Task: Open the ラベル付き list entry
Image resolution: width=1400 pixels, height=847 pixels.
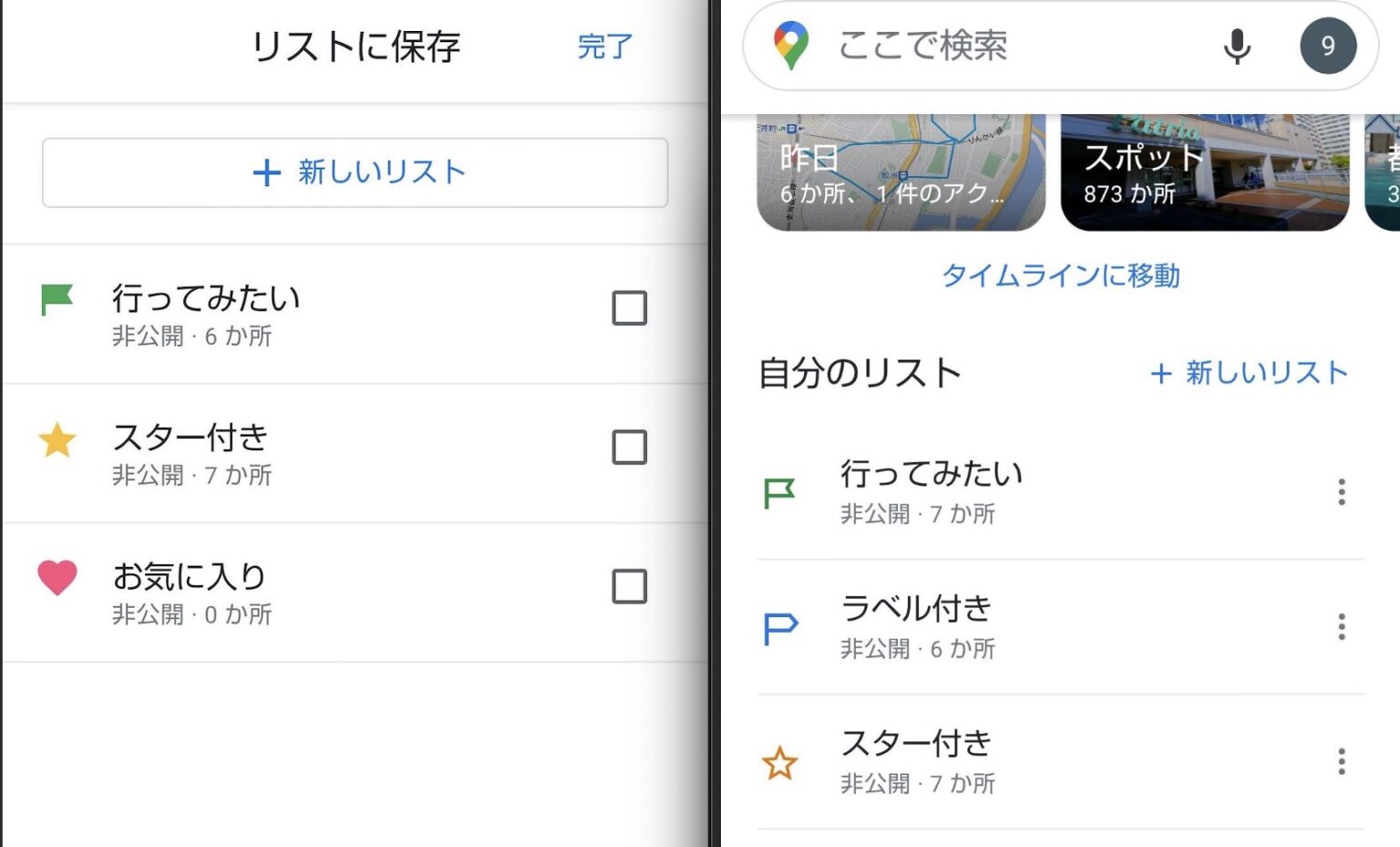Action: click(x=916, y=626)
